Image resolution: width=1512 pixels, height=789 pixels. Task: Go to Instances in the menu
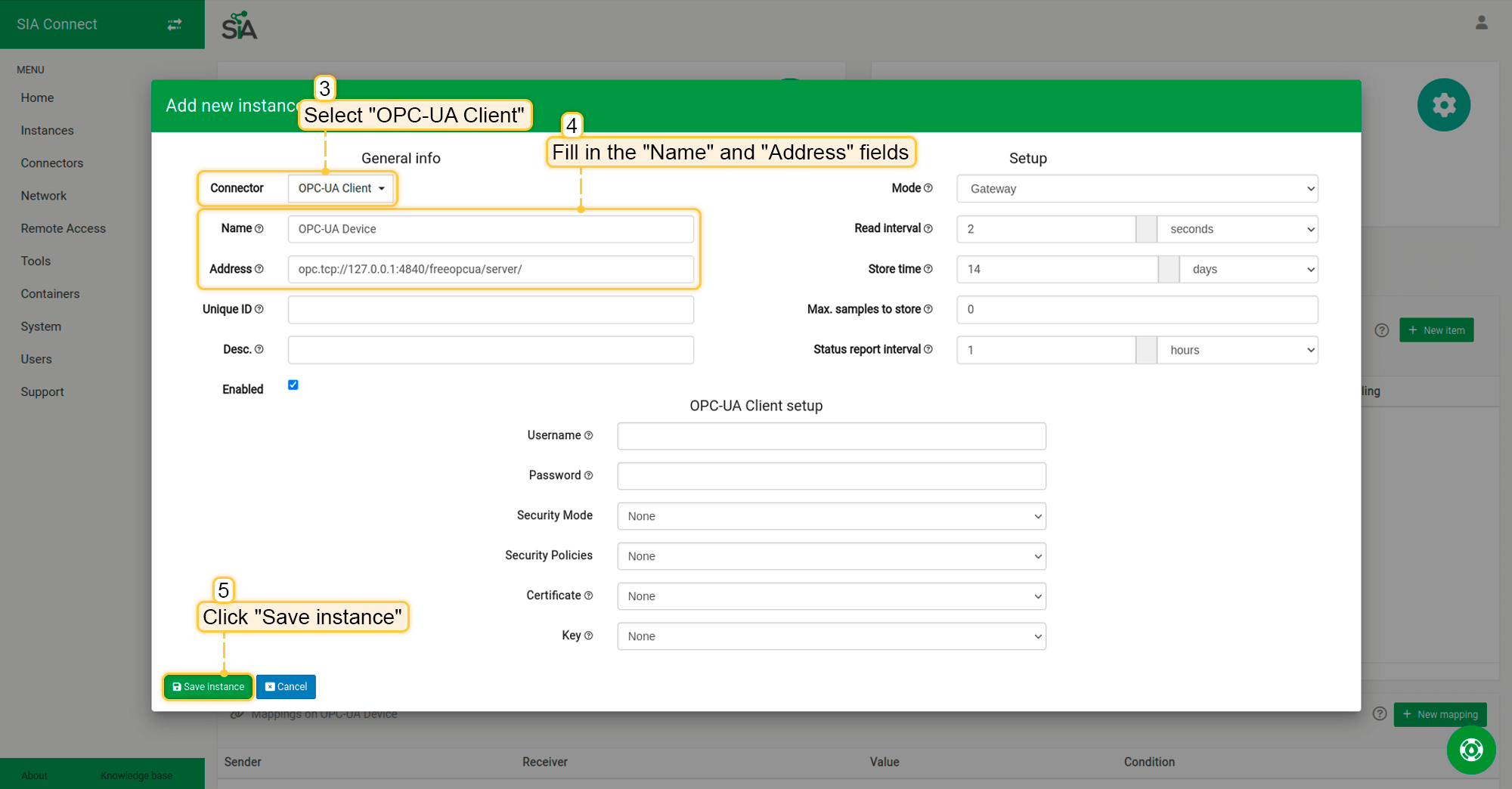pyautogui.click(x=47, y=131)
